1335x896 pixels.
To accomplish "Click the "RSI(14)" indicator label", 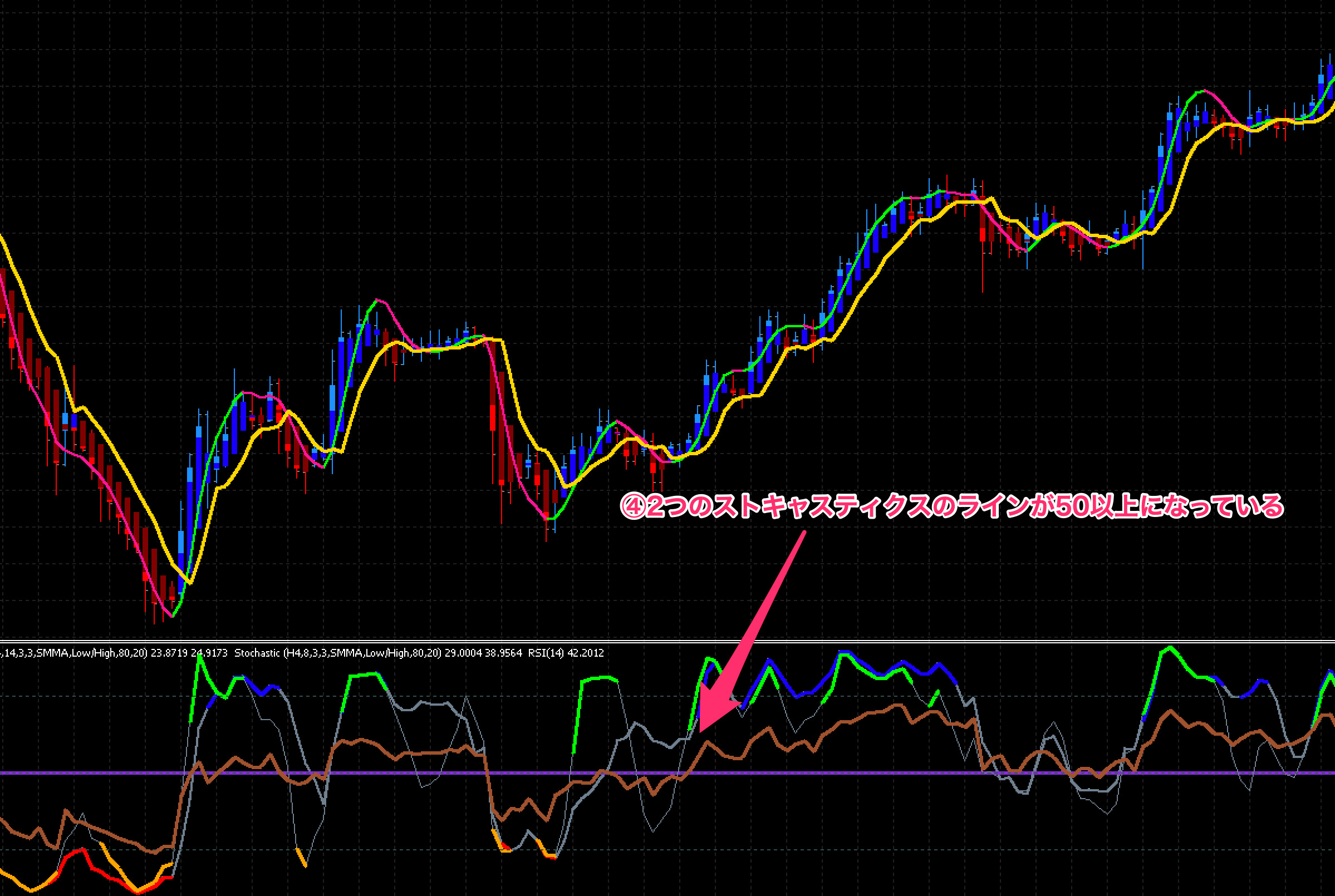I will pos(546,653).
